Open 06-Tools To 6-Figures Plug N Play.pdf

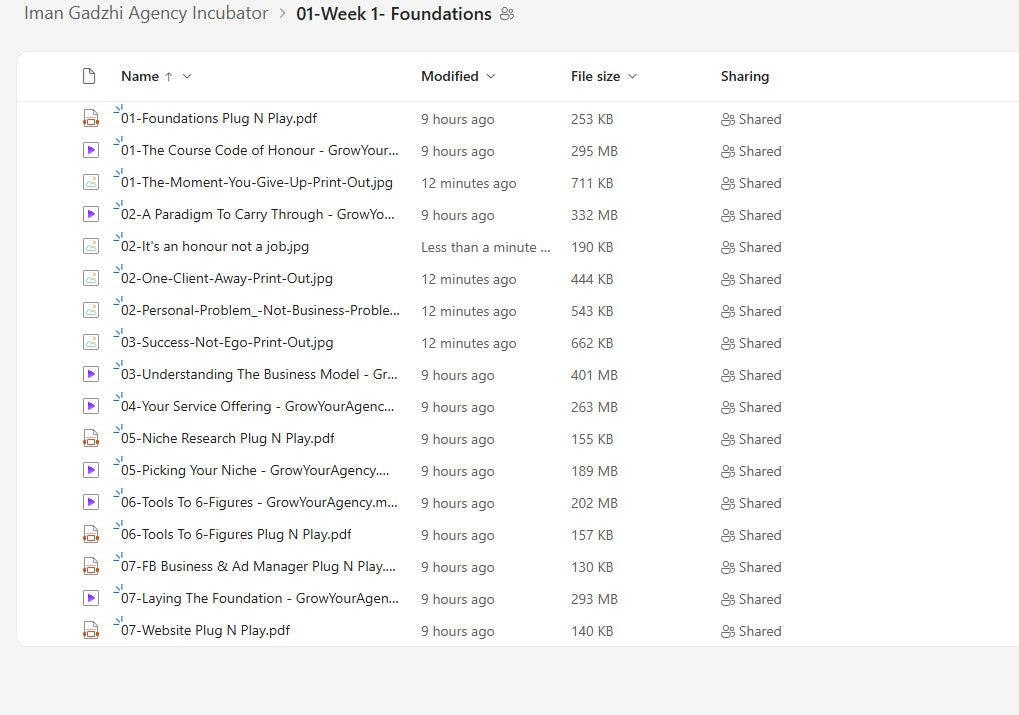click(x=236, y=535)
